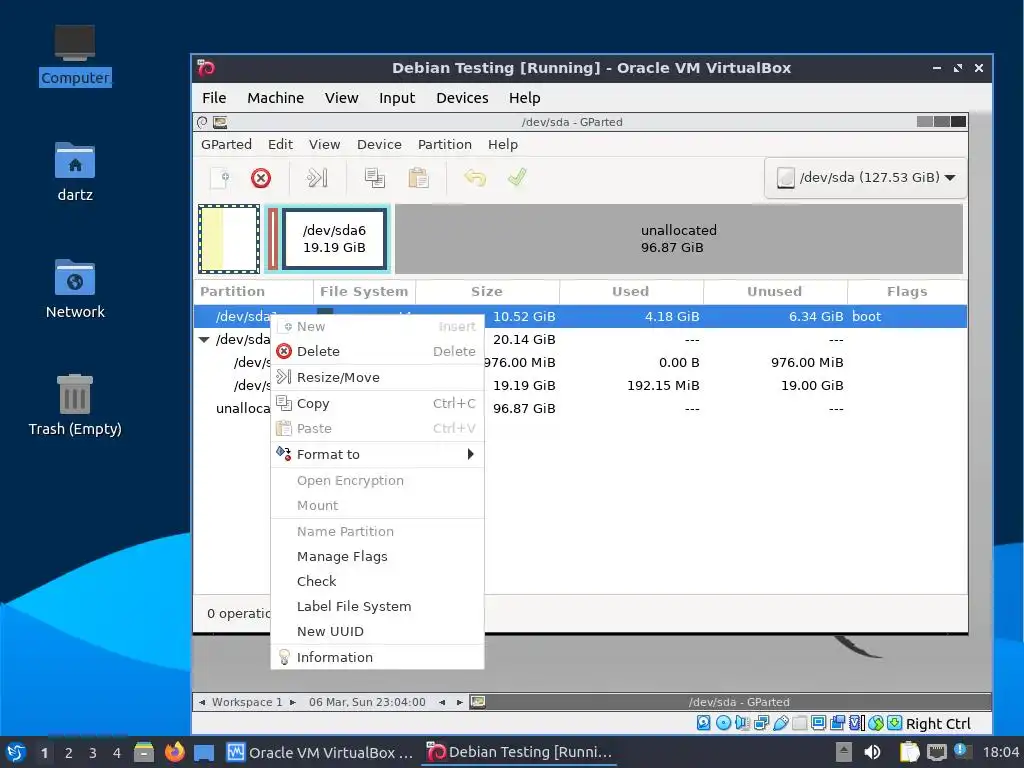Click the volume speaker icon in system tray
This screenshot has height=768, width=1024.
tap(872, 752)
